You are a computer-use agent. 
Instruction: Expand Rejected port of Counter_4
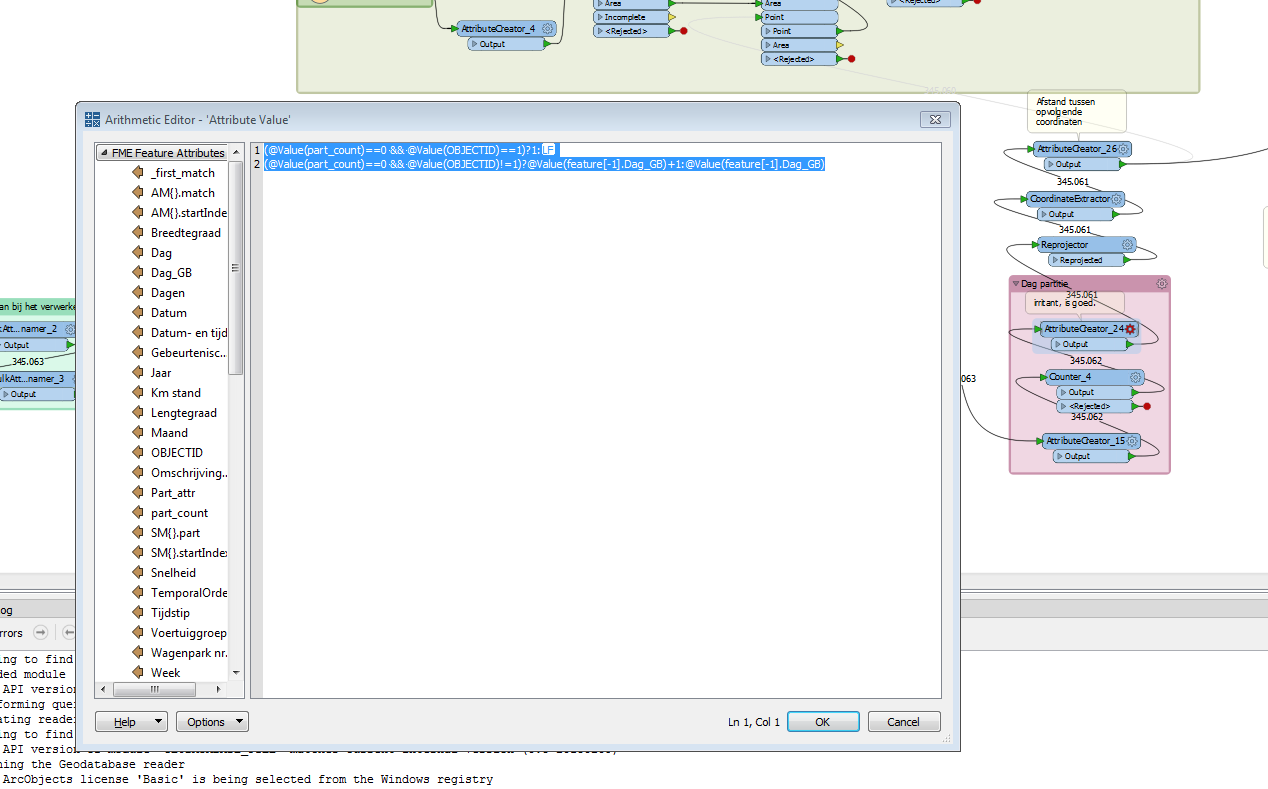pyautogui.click(x=1064, y=406)
